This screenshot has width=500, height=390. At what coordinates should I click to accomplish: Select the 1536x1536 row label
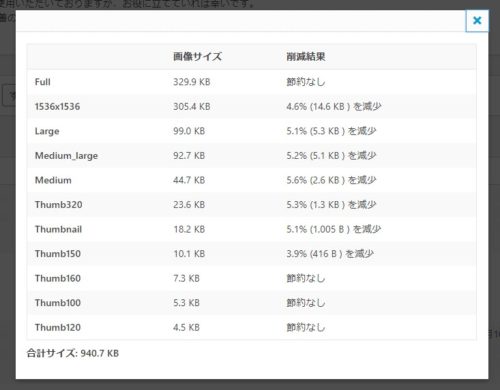(57, 107)
